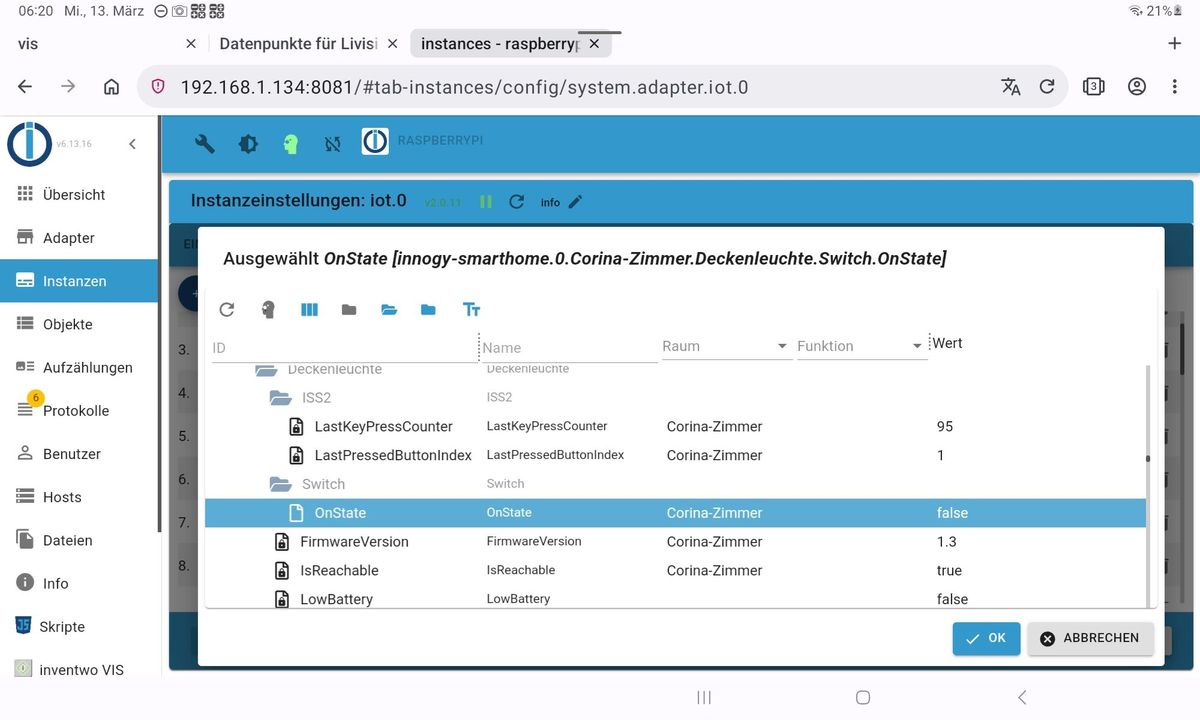1200x720 pixels.
Task: Cancel dialog with ABBRECHEN button
Action: coord(1090,638)
